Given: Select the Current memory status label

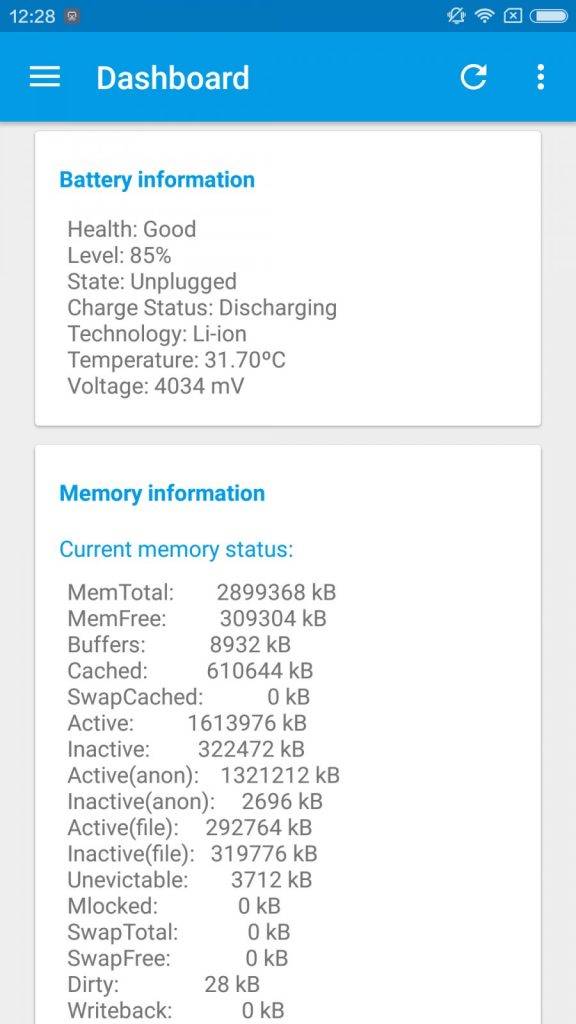Looking at the screenshot, I should coord(176,549).
